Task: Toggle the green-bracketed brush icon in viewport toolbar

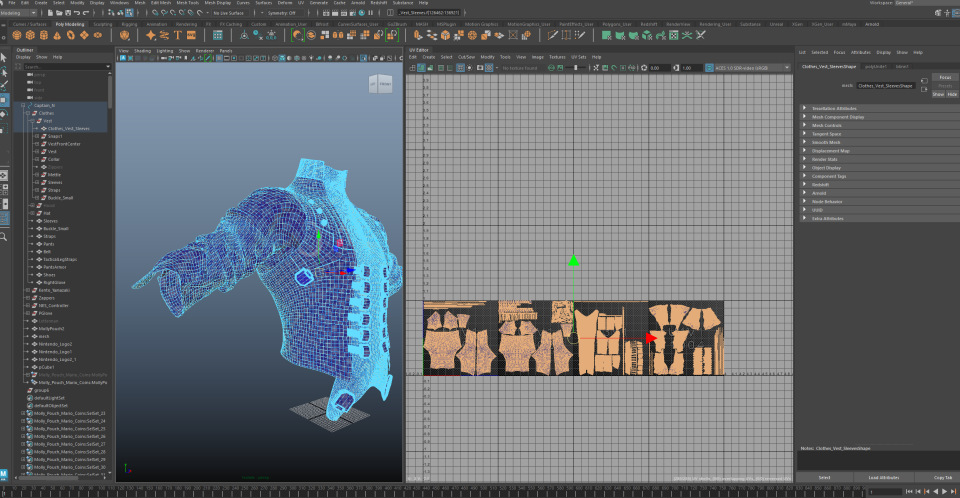Action: coord(208,58)
